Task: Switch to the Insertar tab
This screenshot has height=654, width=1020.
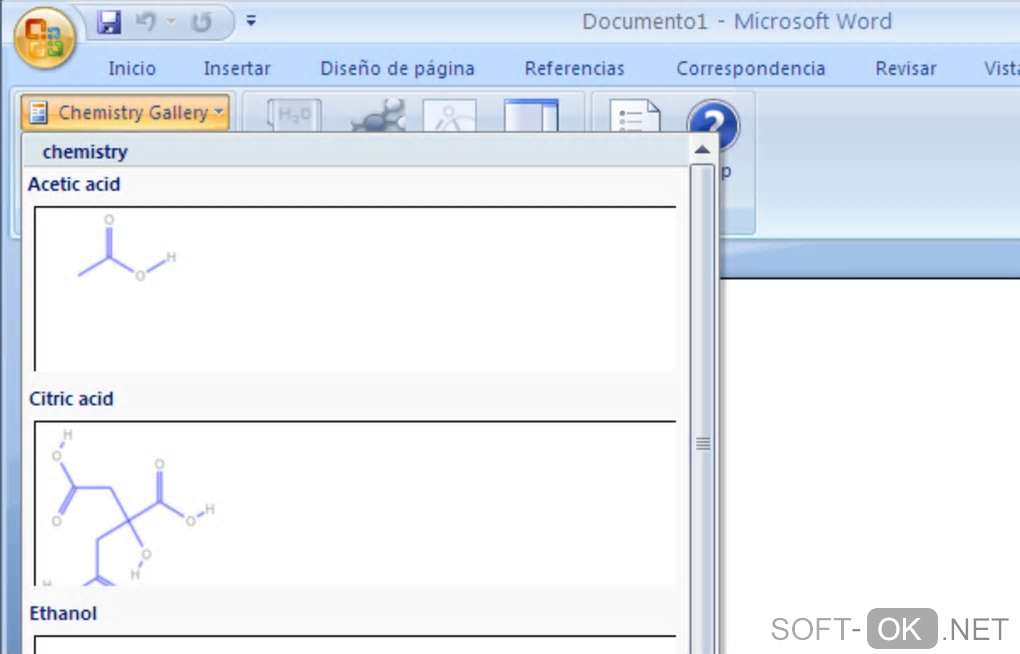Action: [x=237, y=68]
